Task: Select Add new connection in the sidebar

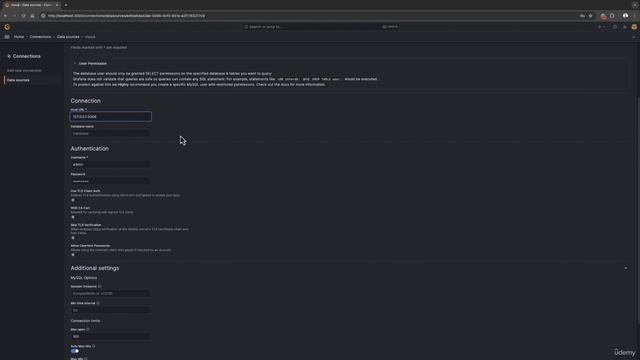Action: [x=24, y=71]
